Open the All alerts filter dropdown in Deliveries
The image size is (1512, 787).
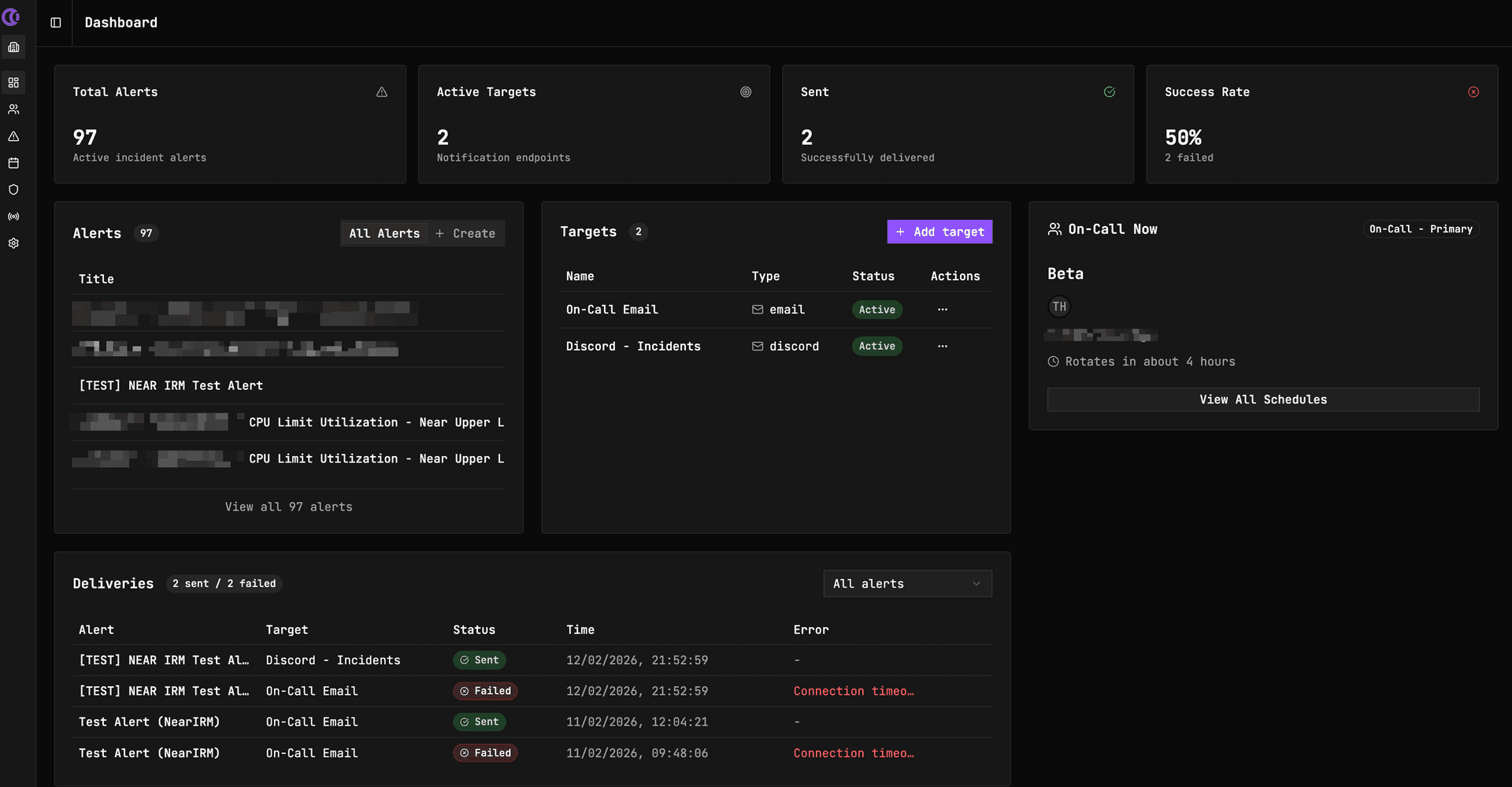pos(907,583)
